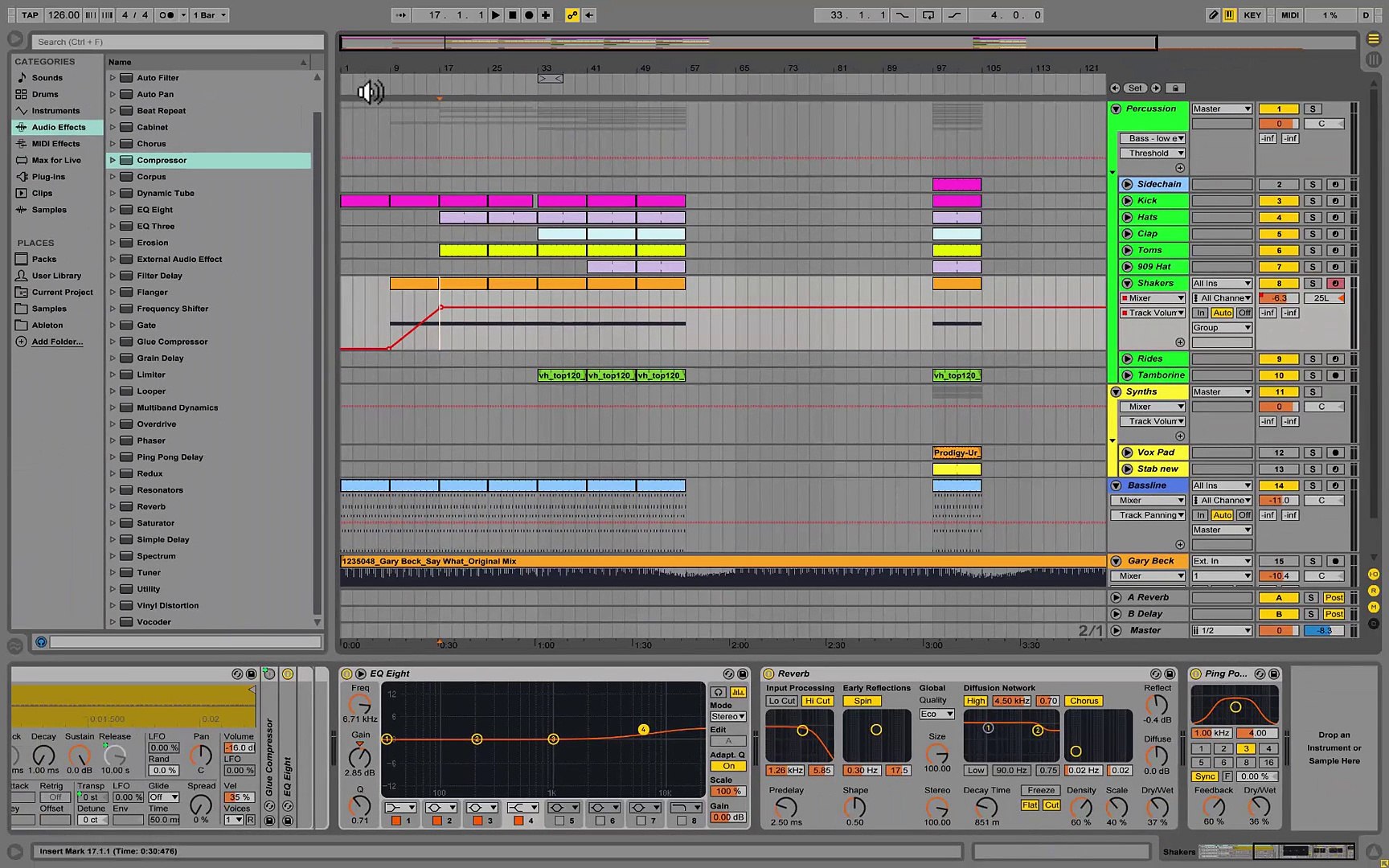This screenshot has width=1389, height=868.
Task: Solo the Kick track
Action: 1313,201
